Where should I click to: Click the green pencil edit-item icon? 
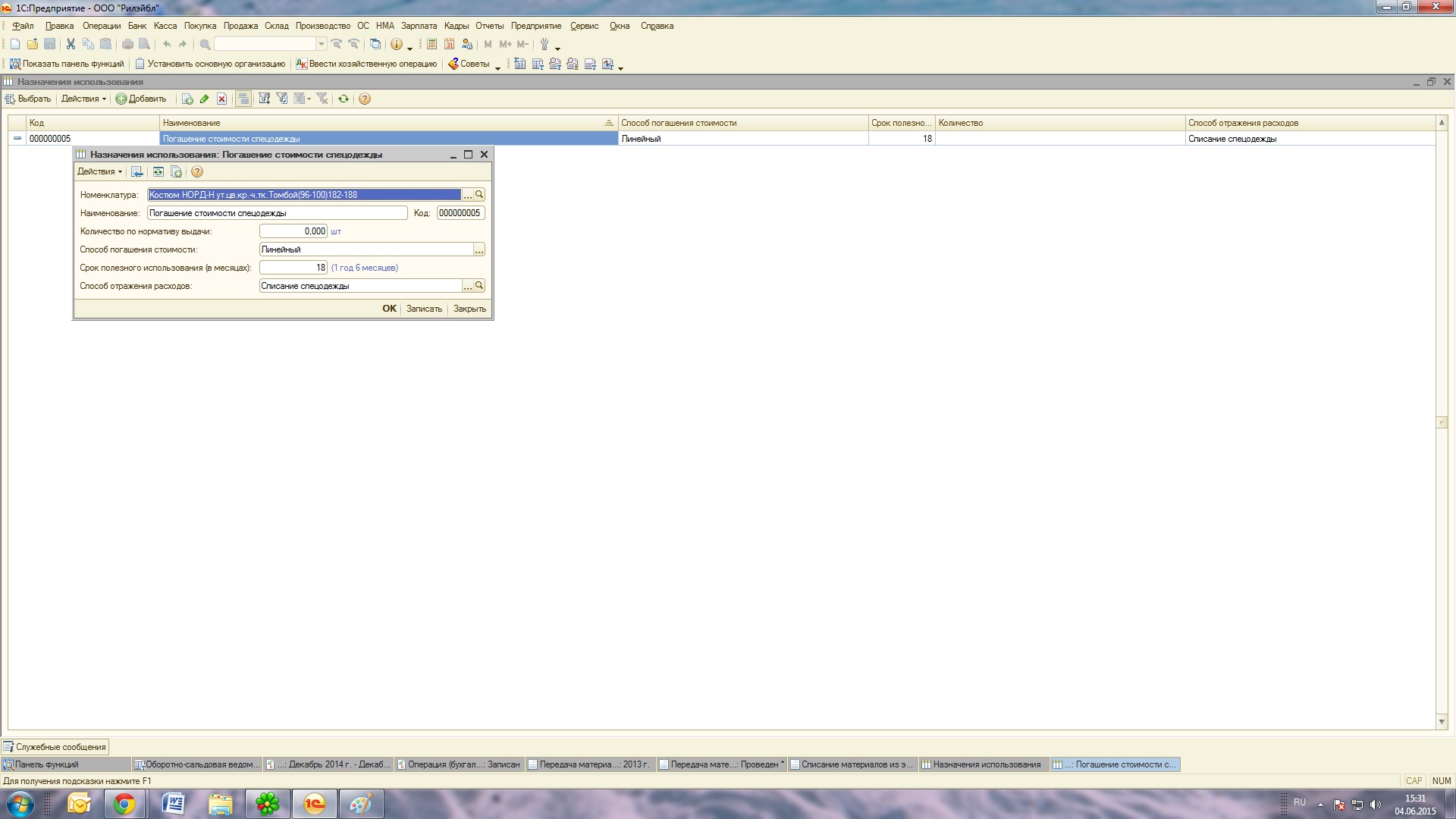[204, 99]
